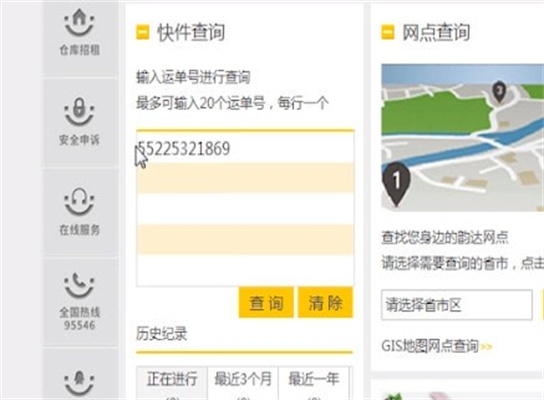Click the 全国热线 95546 phone icon
This screenshot has height=400, width=544.
pos(79,286)
